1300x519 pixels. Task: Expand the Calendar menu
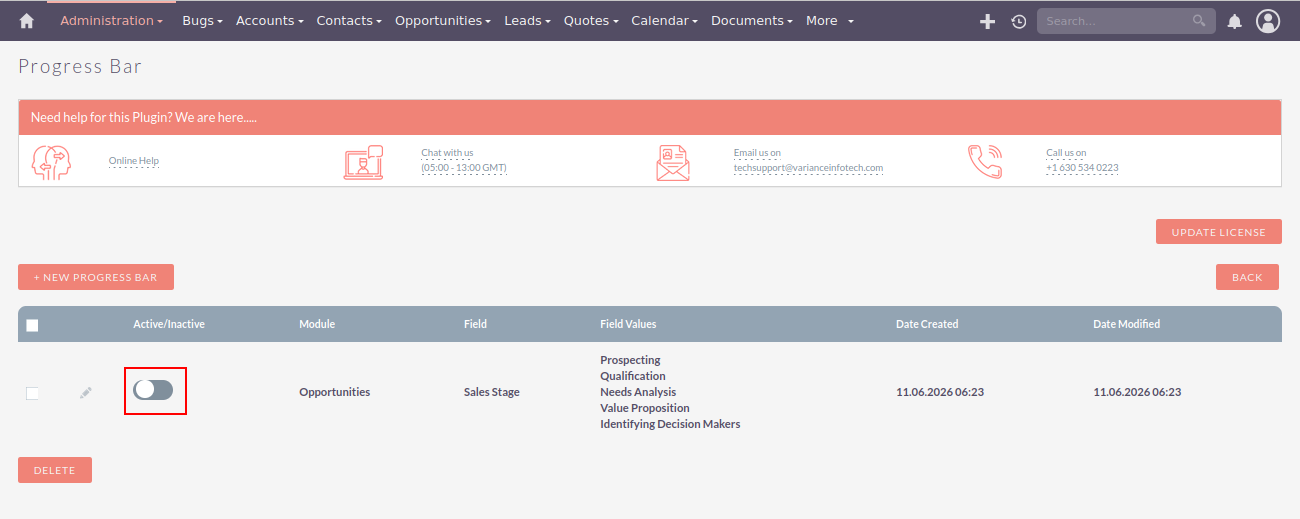tap(665, 21)
